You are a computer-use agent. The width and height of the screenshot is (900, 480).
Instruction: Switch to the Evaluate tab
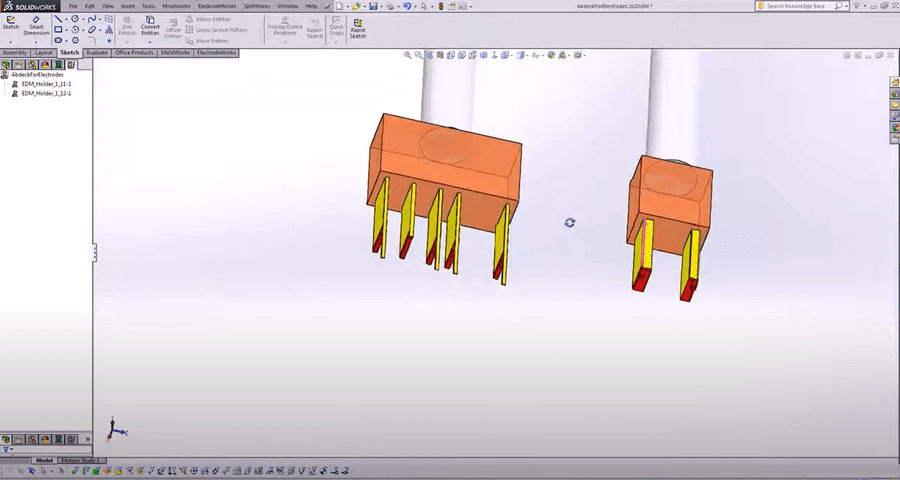(x=97, y=52)
